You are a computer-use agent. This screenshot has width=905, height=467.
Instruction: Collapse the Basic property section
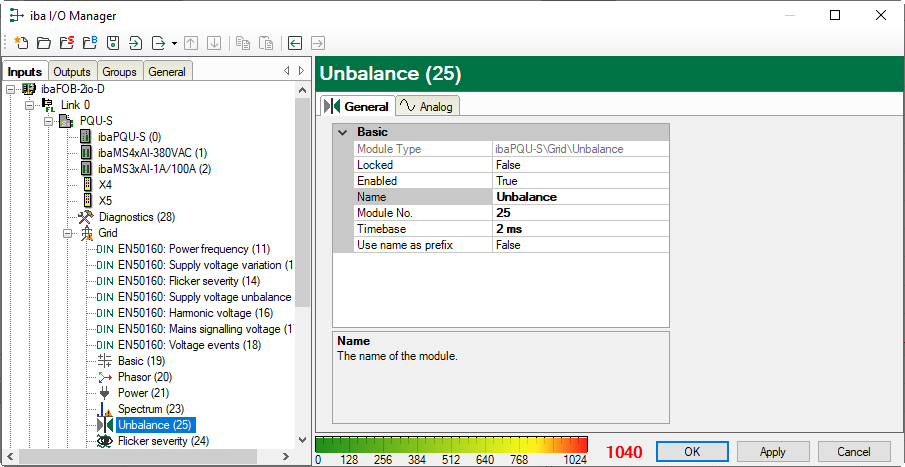(x=343, y=132)
